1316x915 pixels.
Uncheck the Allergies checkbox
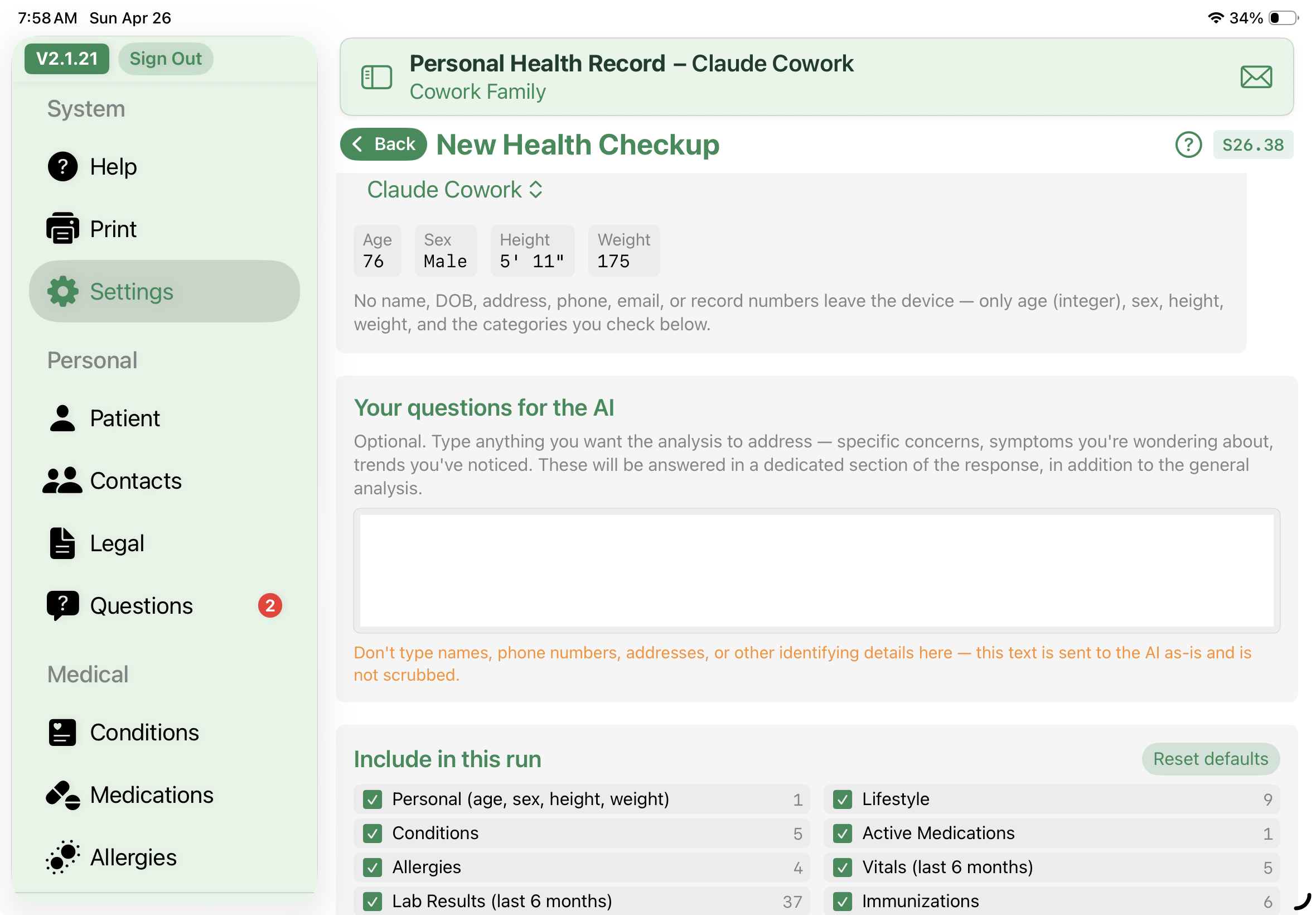coord(372,868)
